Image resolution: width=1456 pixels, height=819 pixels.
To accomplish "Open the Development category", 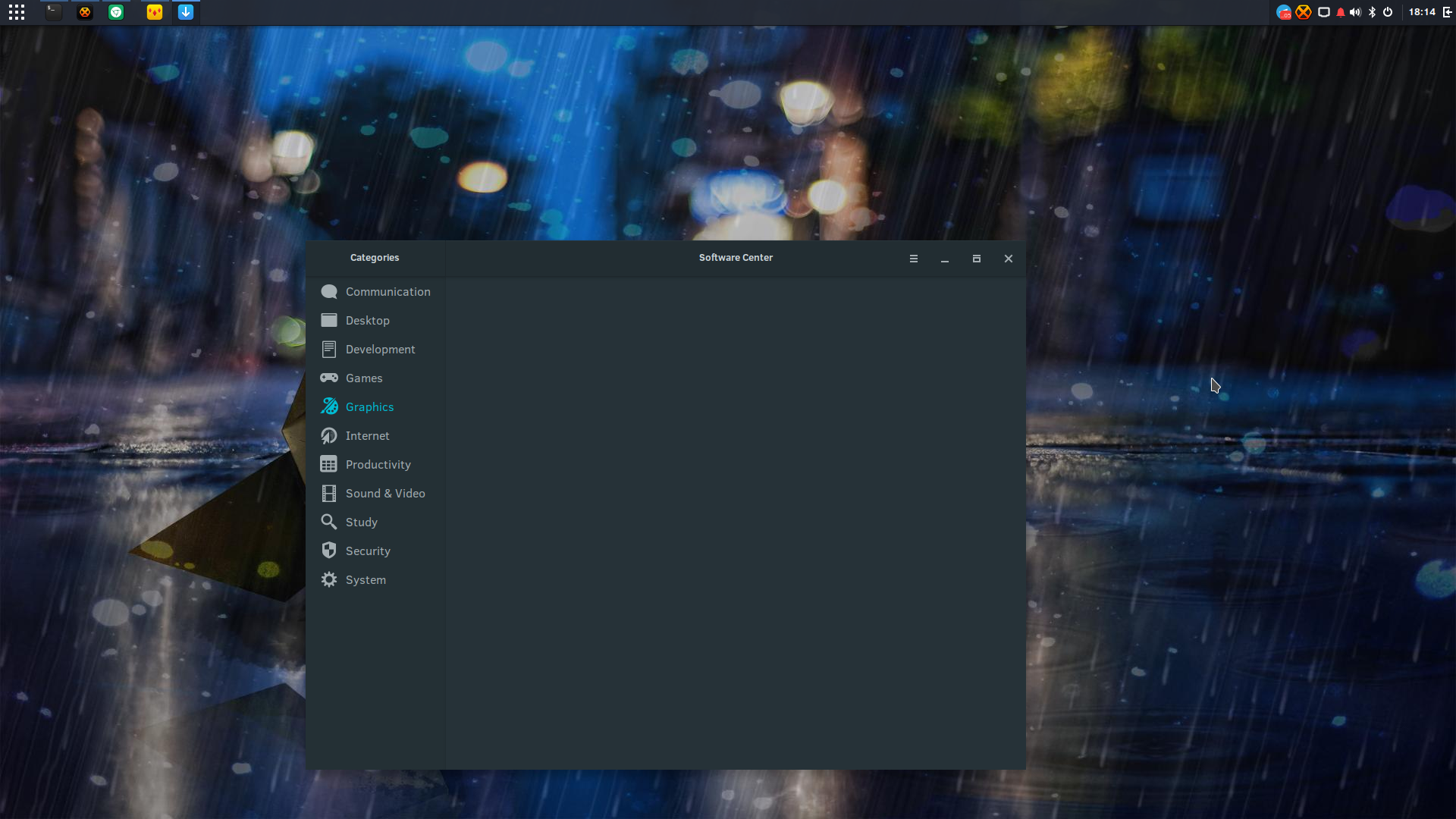I will [375, 350].
